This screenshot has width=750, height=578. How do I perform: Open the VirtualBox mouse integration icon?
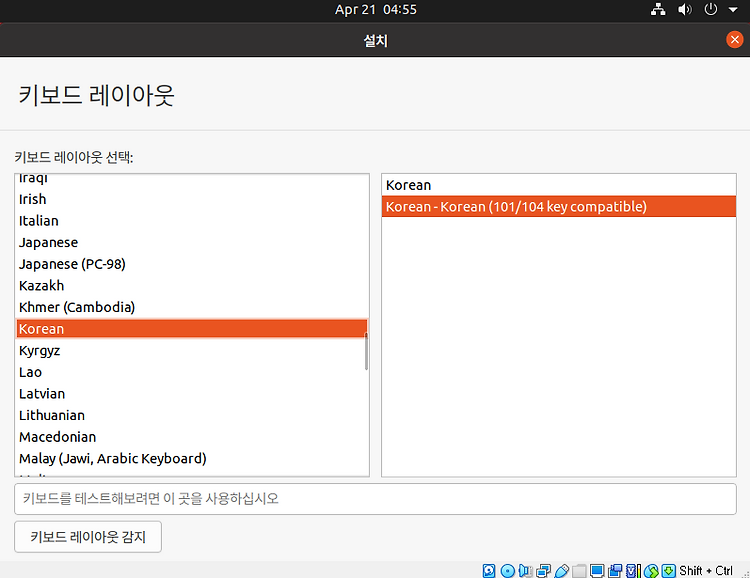(651, 571)
